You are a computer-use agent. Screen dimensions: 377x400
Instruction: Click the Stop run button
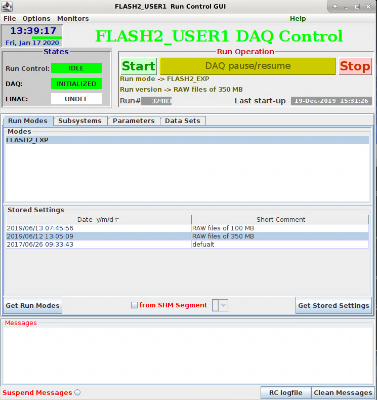point(355,66)
